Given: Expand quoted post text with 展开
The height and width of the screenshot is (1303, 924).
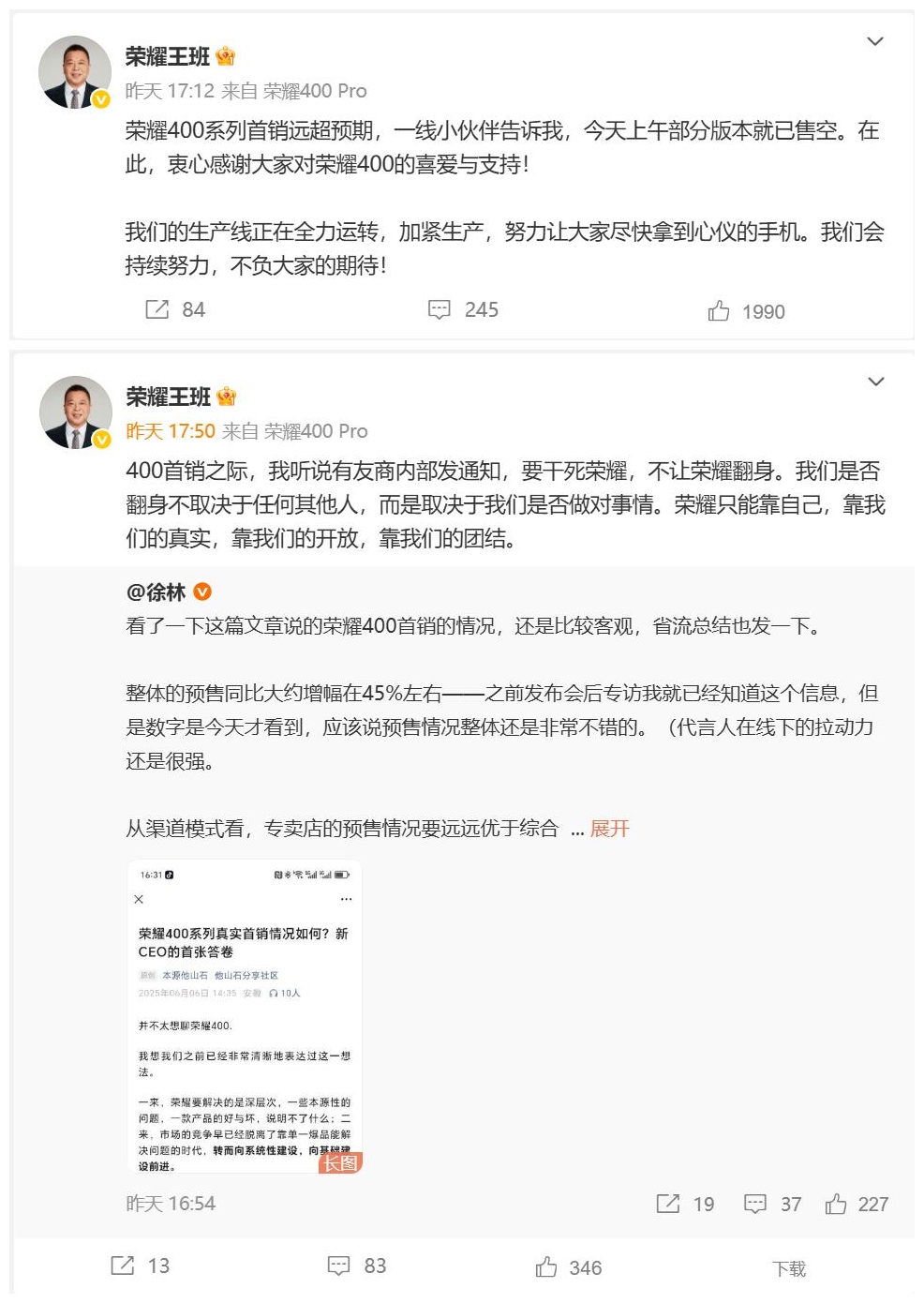Looking at the screenshot, I should 609,829.
